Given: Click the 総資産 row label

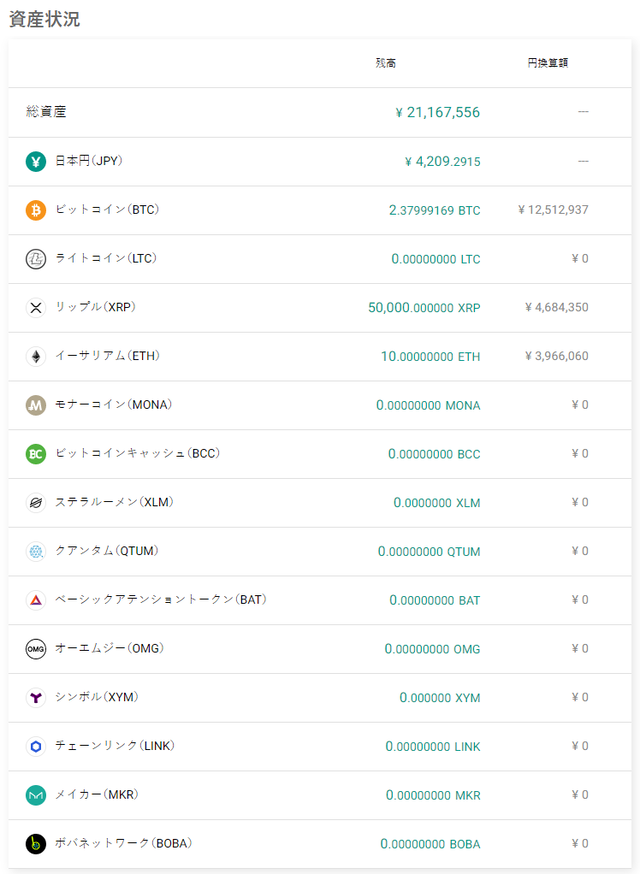Looking at the screenshot, I should pos(46,112).
